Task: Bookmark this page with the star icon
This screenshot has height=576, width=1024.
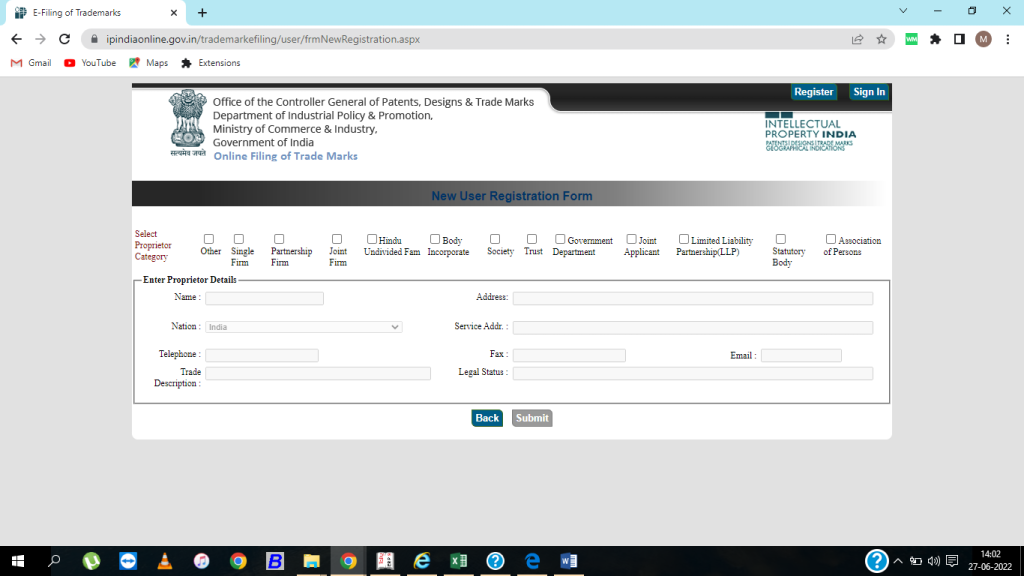Action: 881,39
